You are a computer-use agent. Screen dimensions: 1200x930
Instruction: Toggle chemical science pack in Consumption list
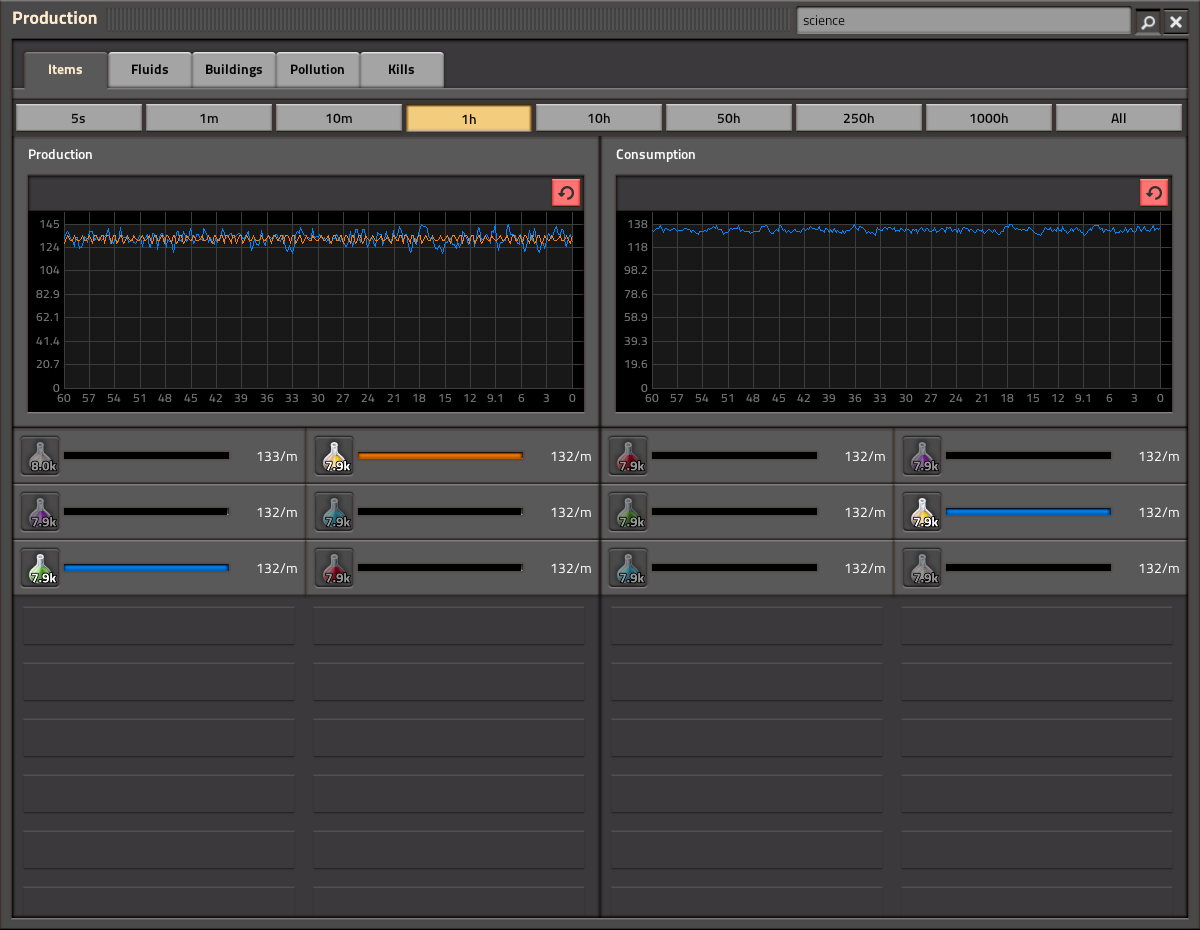point(629,568)
